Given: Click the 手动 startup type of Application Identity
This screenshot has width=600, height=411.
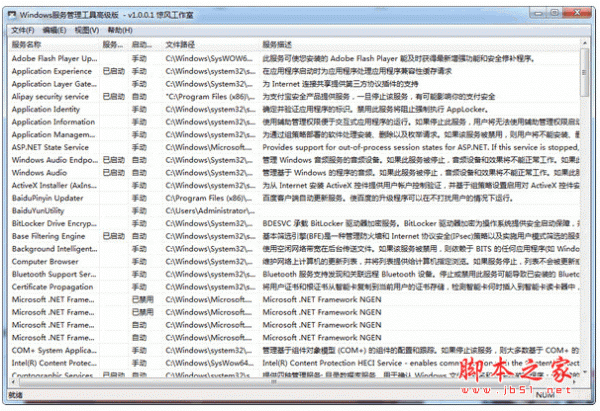Looking at the screenshot, I should (139, 109).
